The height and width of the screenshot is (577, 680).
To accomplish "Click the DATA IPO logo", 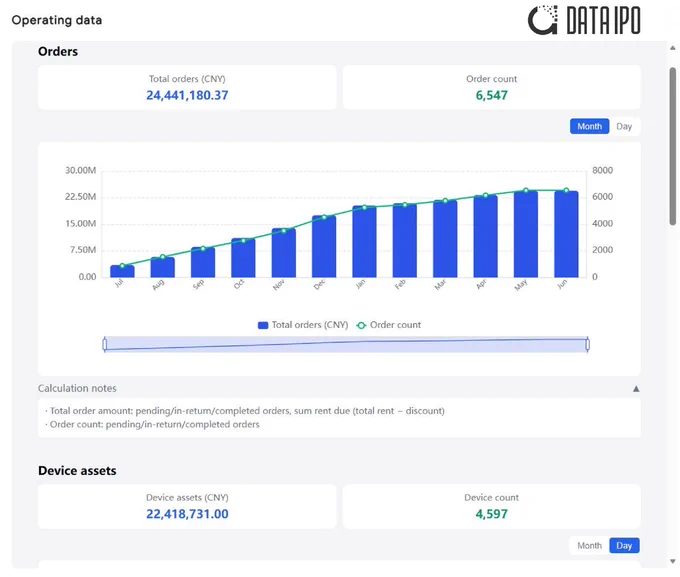I will pyautogui.click(x=584, y=20).
